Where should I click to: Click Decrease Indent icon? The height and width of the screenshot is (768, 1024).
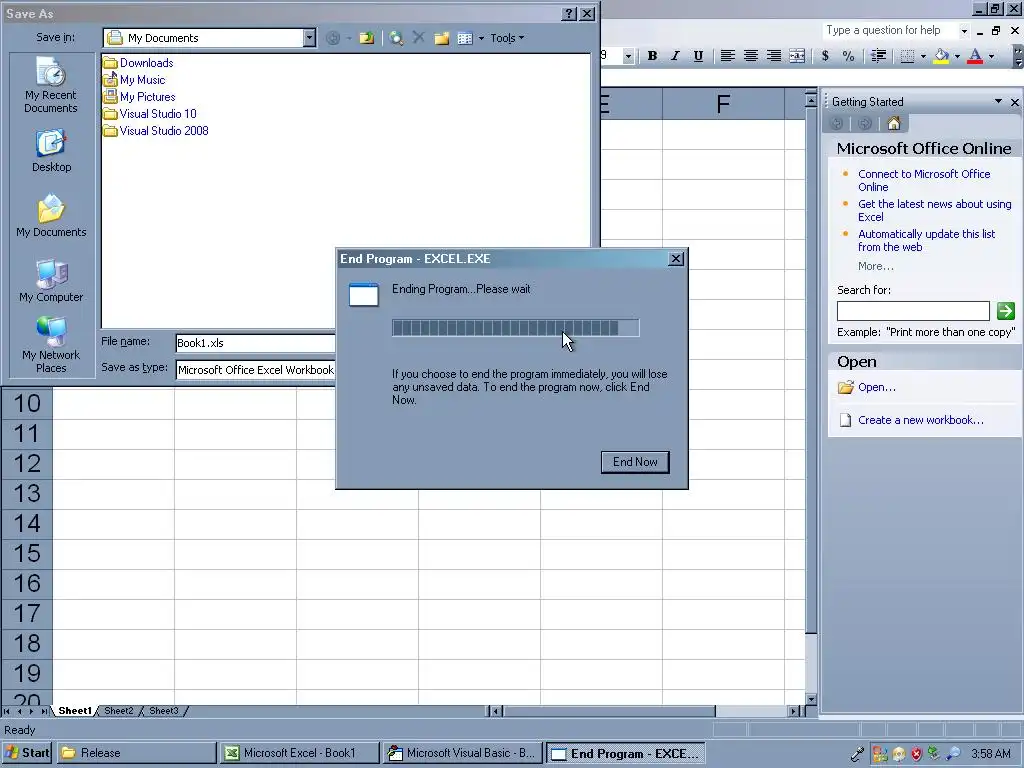pos(878,56)
